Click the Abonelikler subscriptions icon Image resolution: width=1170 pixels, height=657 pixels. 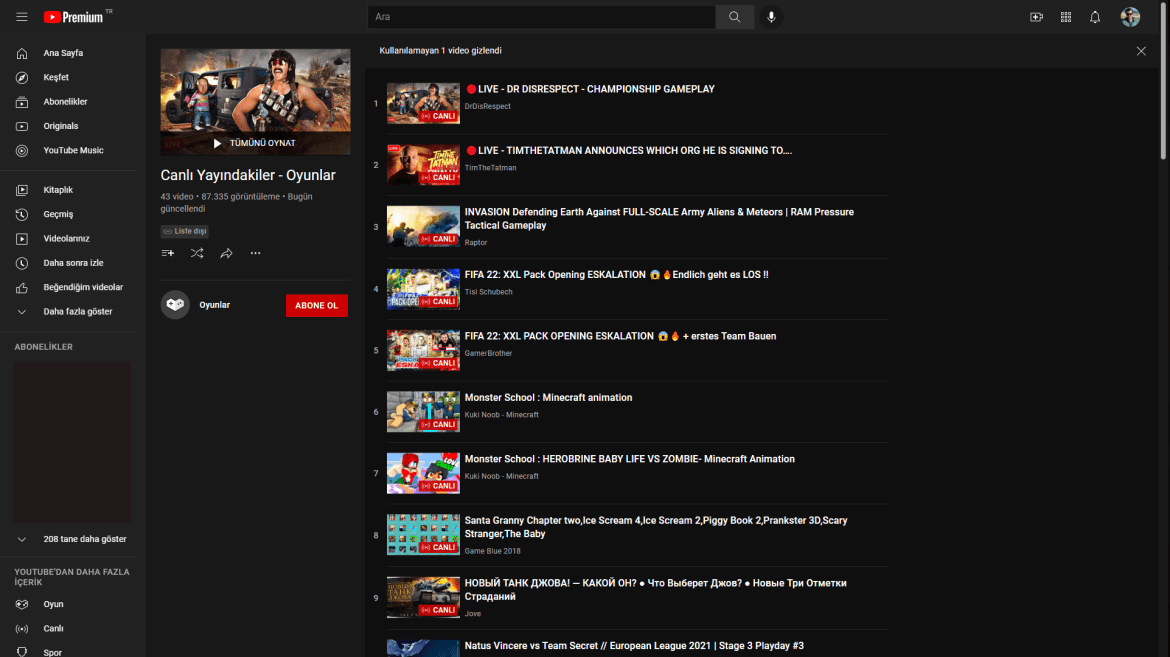[22, 102]
